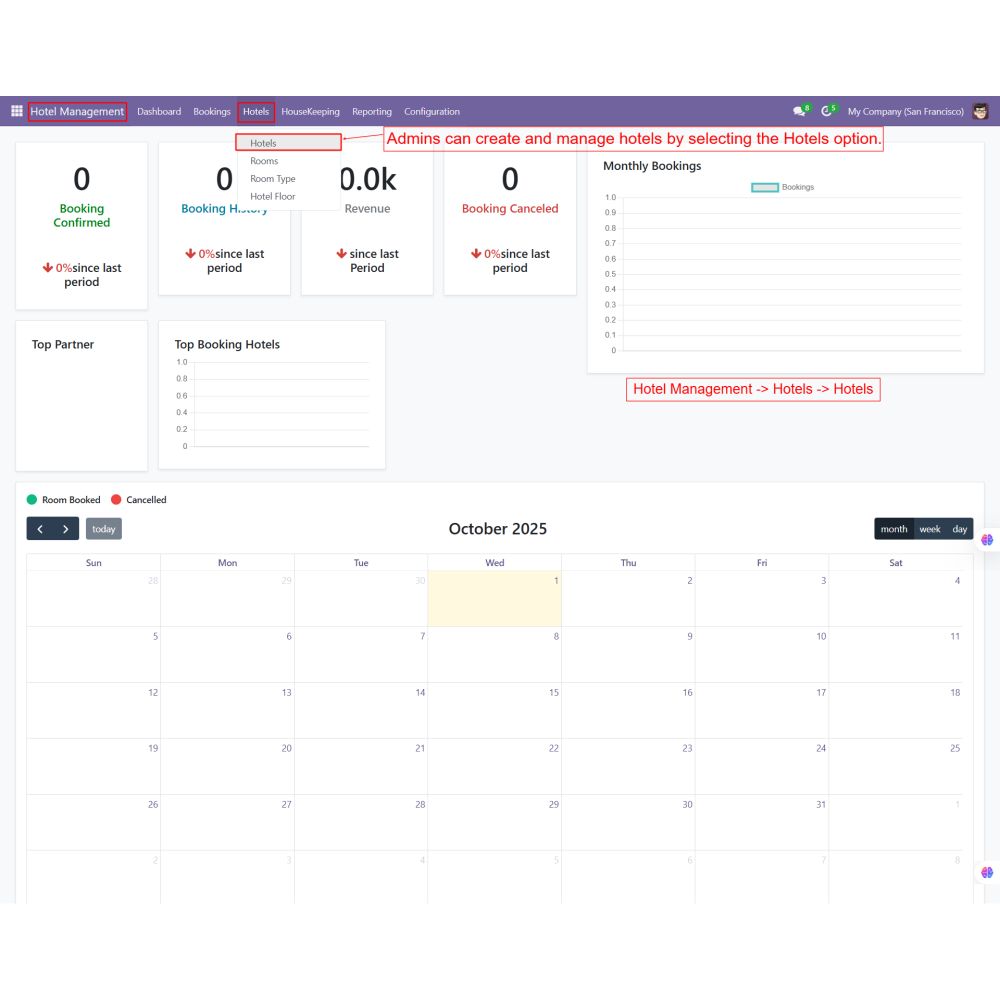Viewport: 1000px width, 1000px height.
Task: Go to next month with right arrow
Action: 66,529
